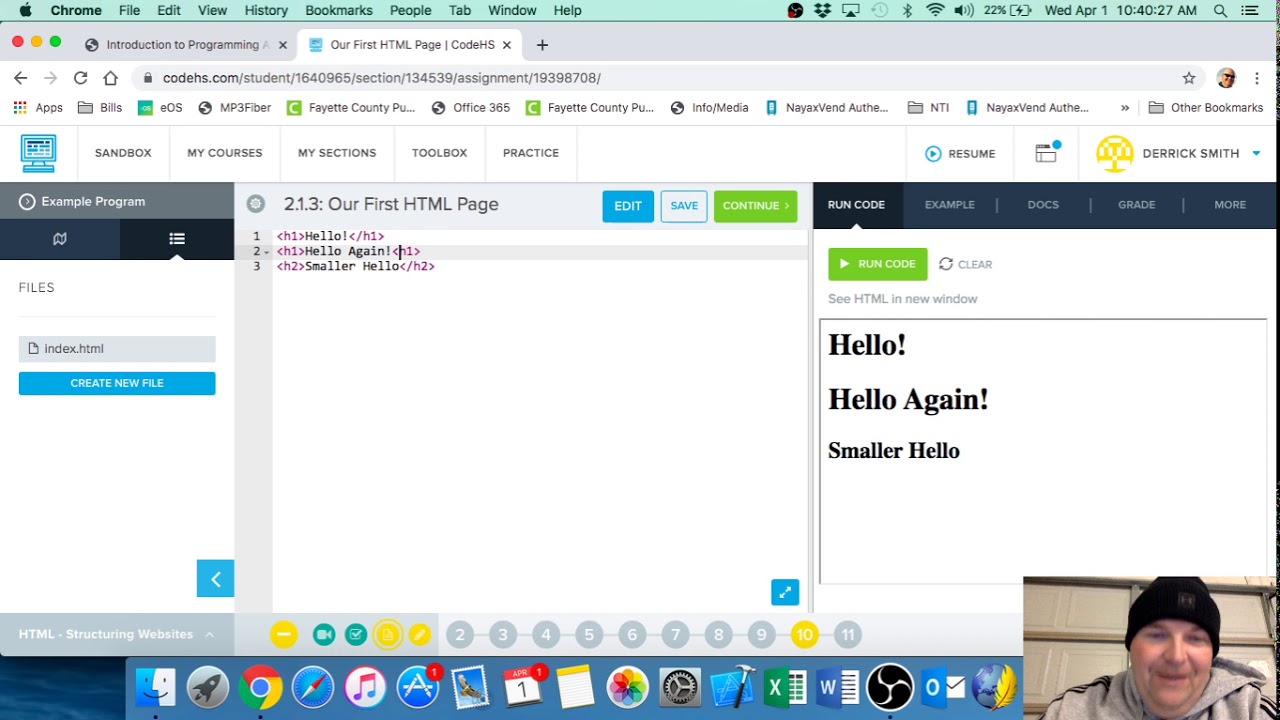Click the CLEAR output button
Image resolution: width=1280 pixels, height=720 pixels.
click(966, 264)
